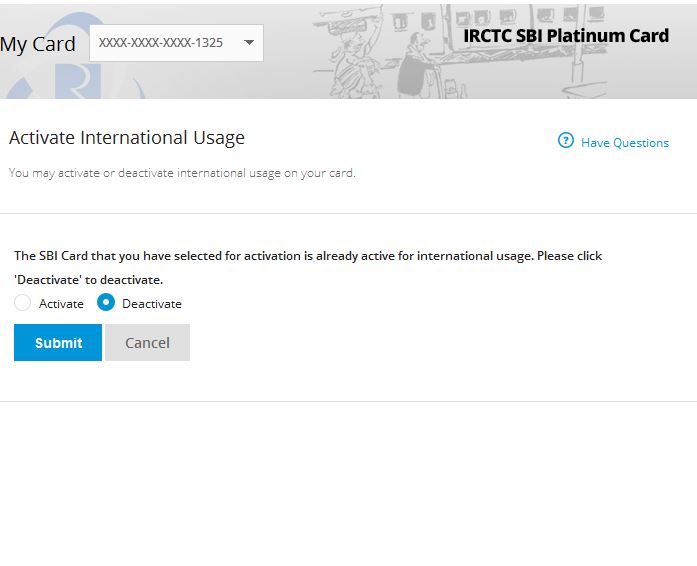The height and width of the screenshot is (566, 697).
Task: Click the dropdown arrow beside card number
Action: pos(249,43)
